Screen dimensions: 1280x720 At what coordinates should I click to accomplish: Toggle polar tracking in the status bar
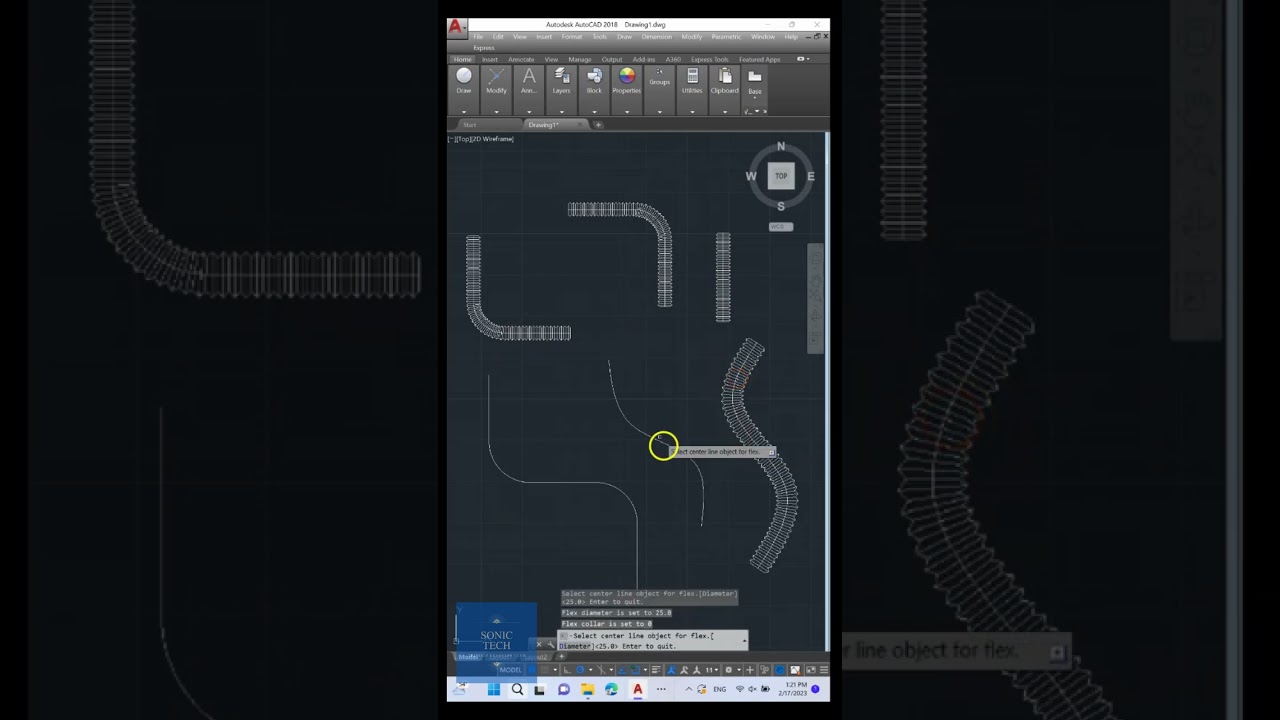click(x=581, y=670)
